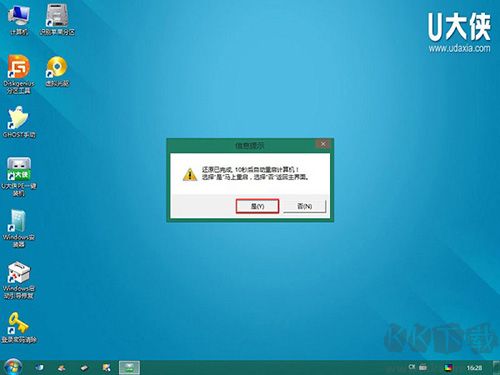Click the first pinned taskbar icon
This screenshot has height=375, width=500.
pyautogui.click(x=39, y=368)
